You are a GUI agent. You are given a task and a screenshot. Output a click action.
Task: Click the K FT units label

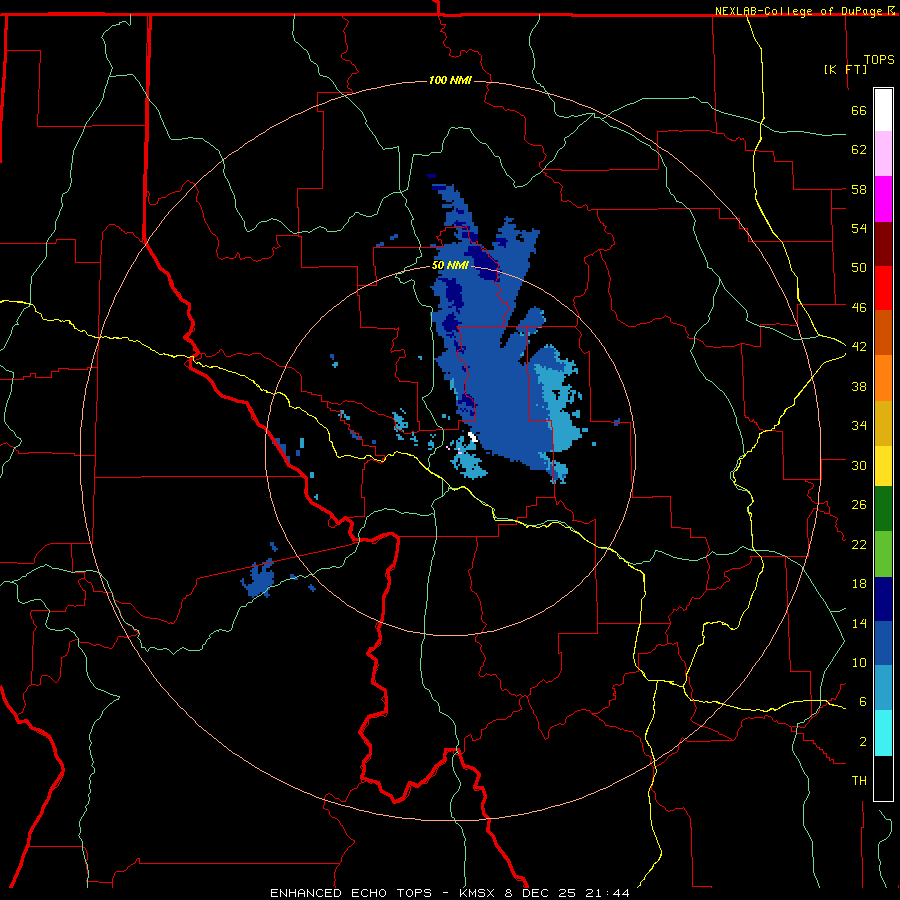pyautogui.click(x=846, y=69)
